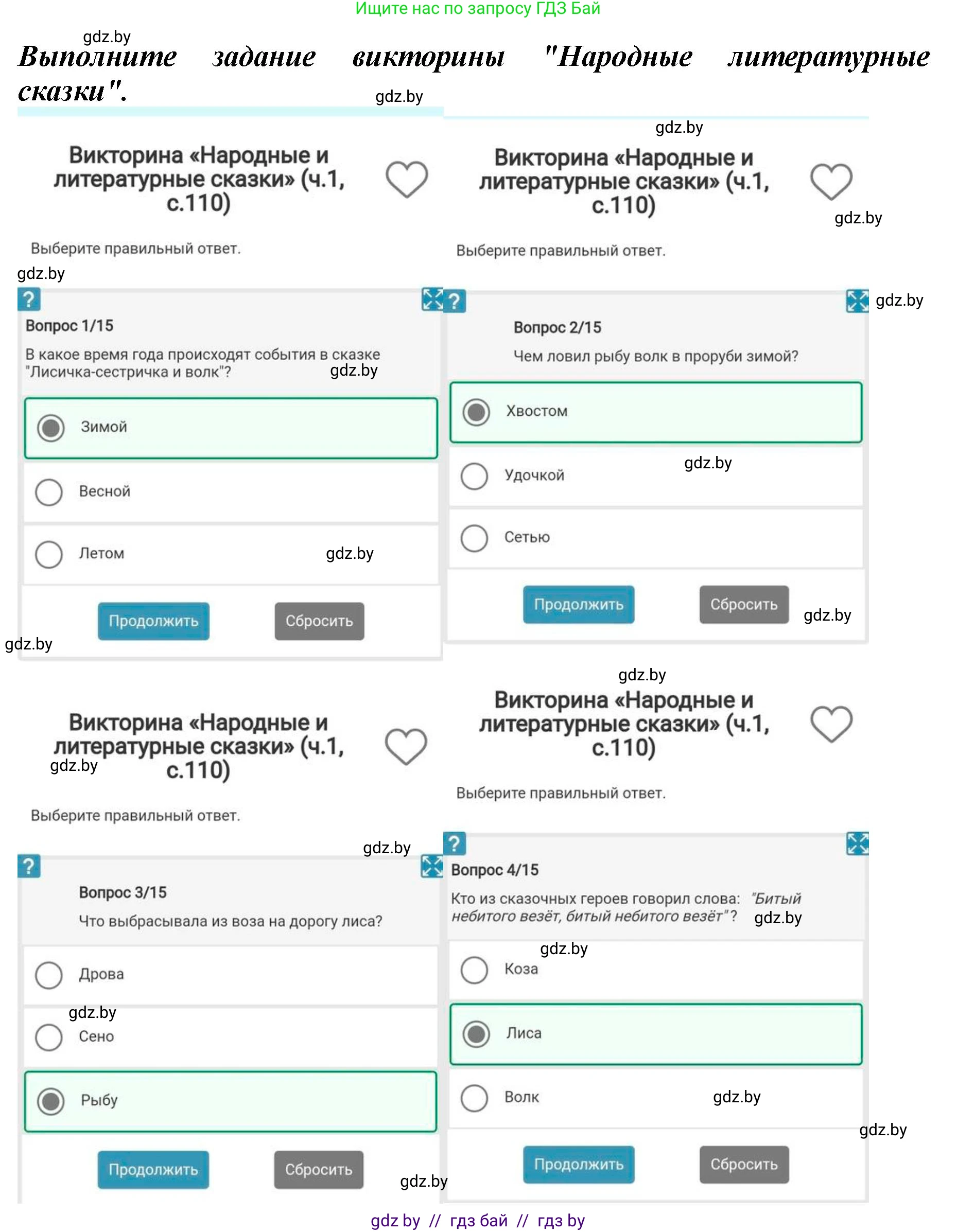Open the help question mark for question 1

29,300
